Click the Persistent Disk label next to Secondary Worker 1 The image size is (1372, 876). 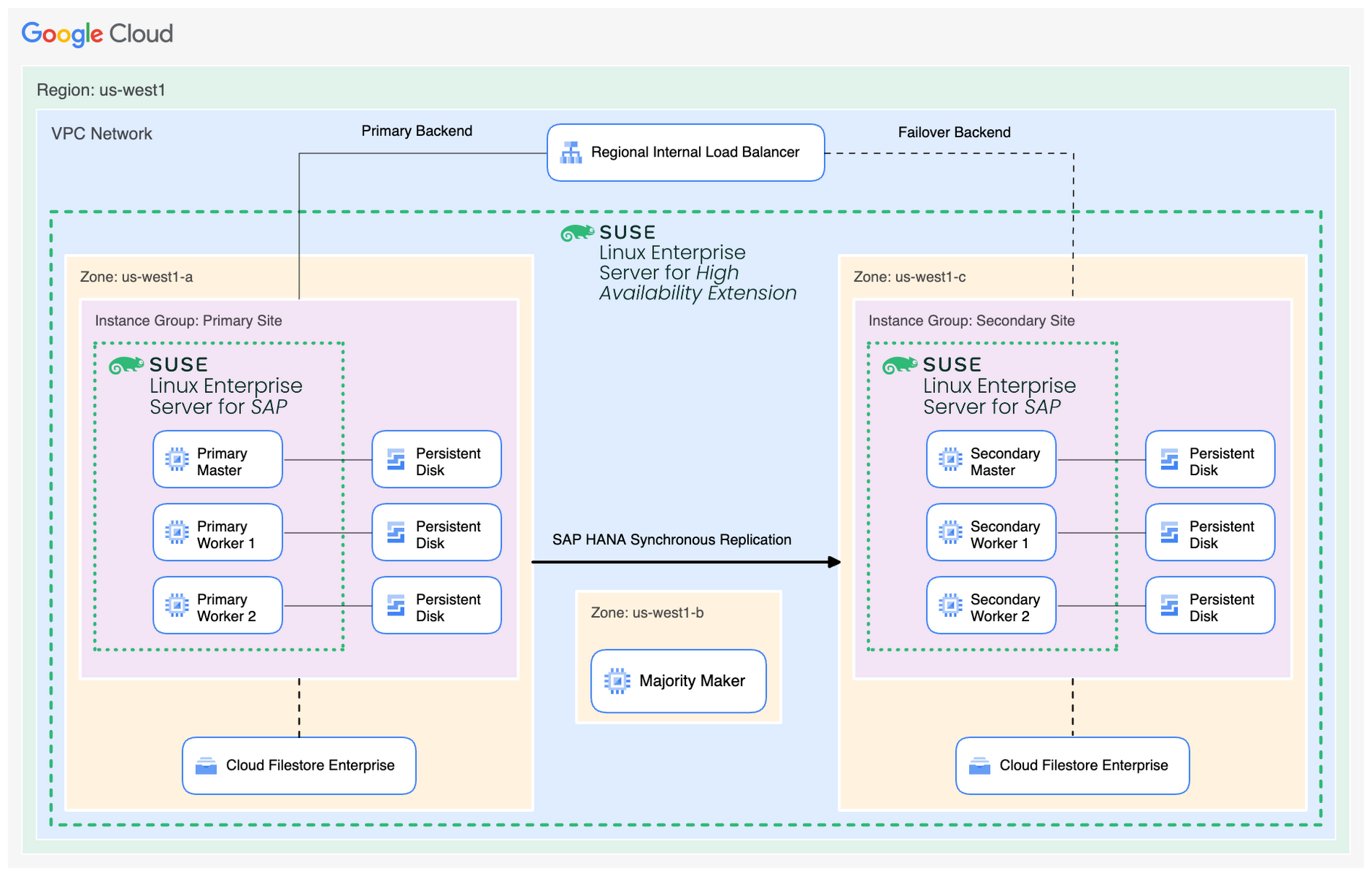1222,534
